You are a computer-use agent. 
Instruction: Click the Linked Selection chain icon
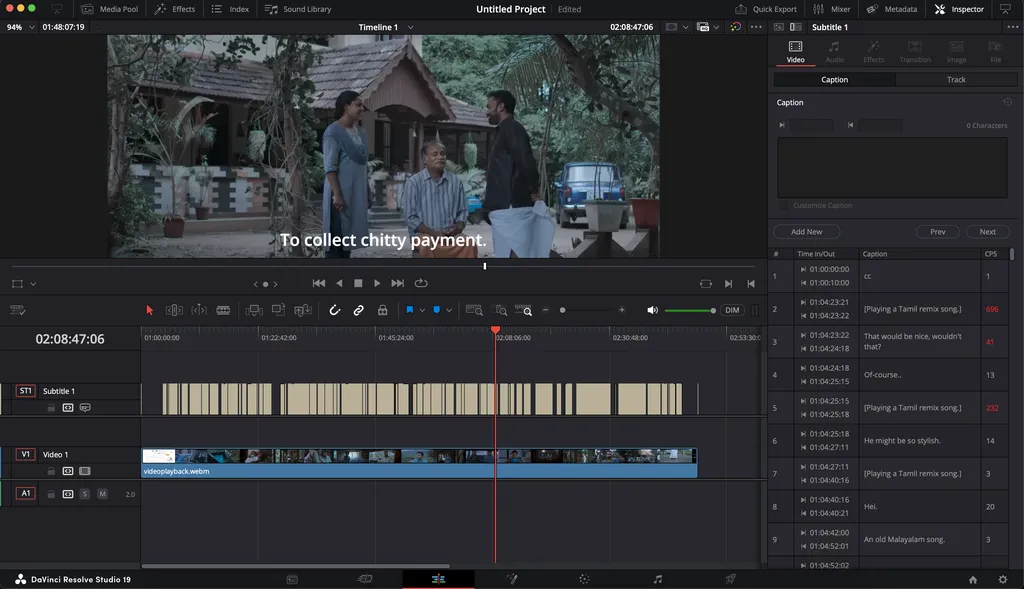[358, 311]
